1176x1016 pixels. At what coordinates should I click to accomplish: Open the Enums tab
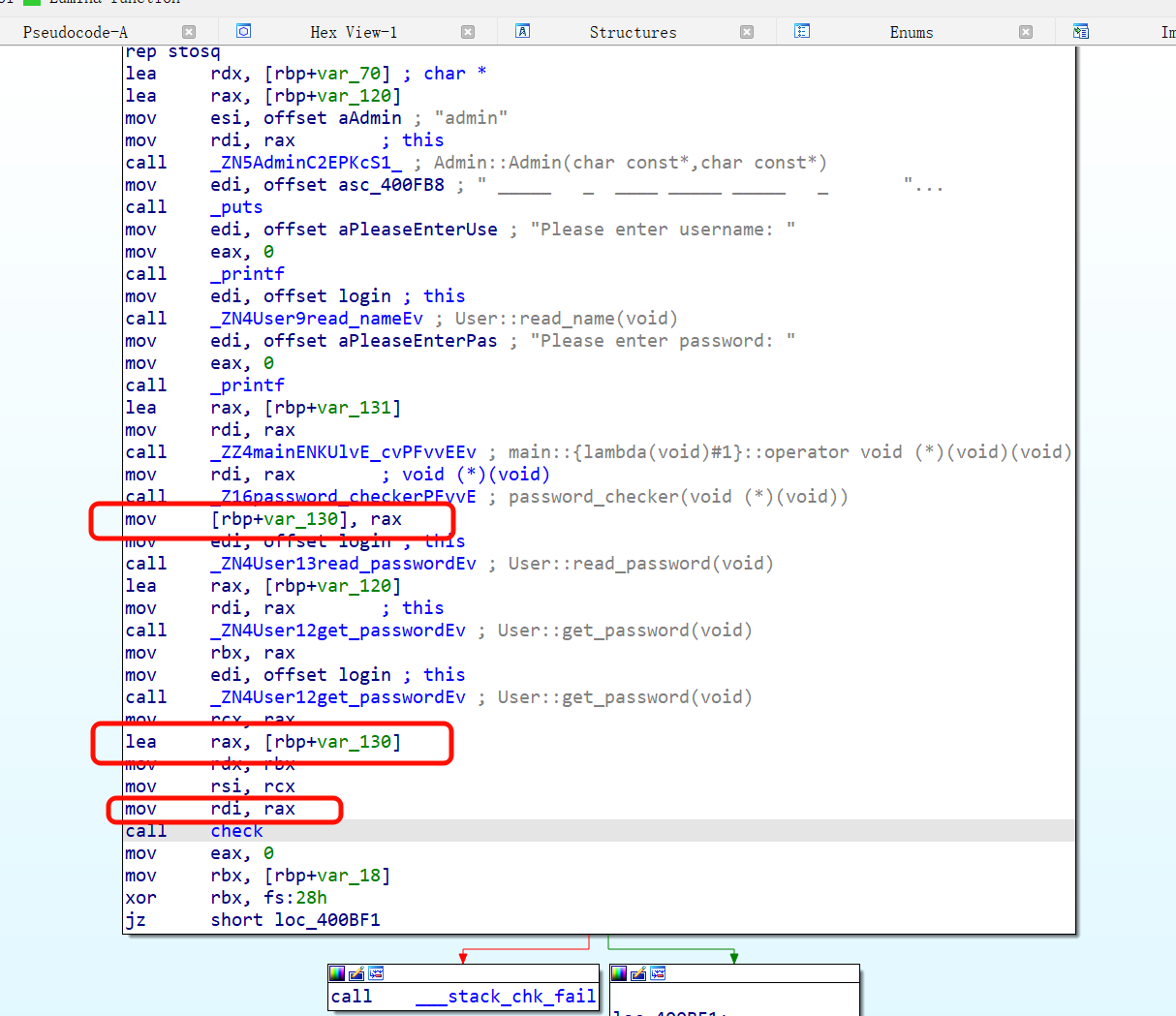tap(912, 32)
